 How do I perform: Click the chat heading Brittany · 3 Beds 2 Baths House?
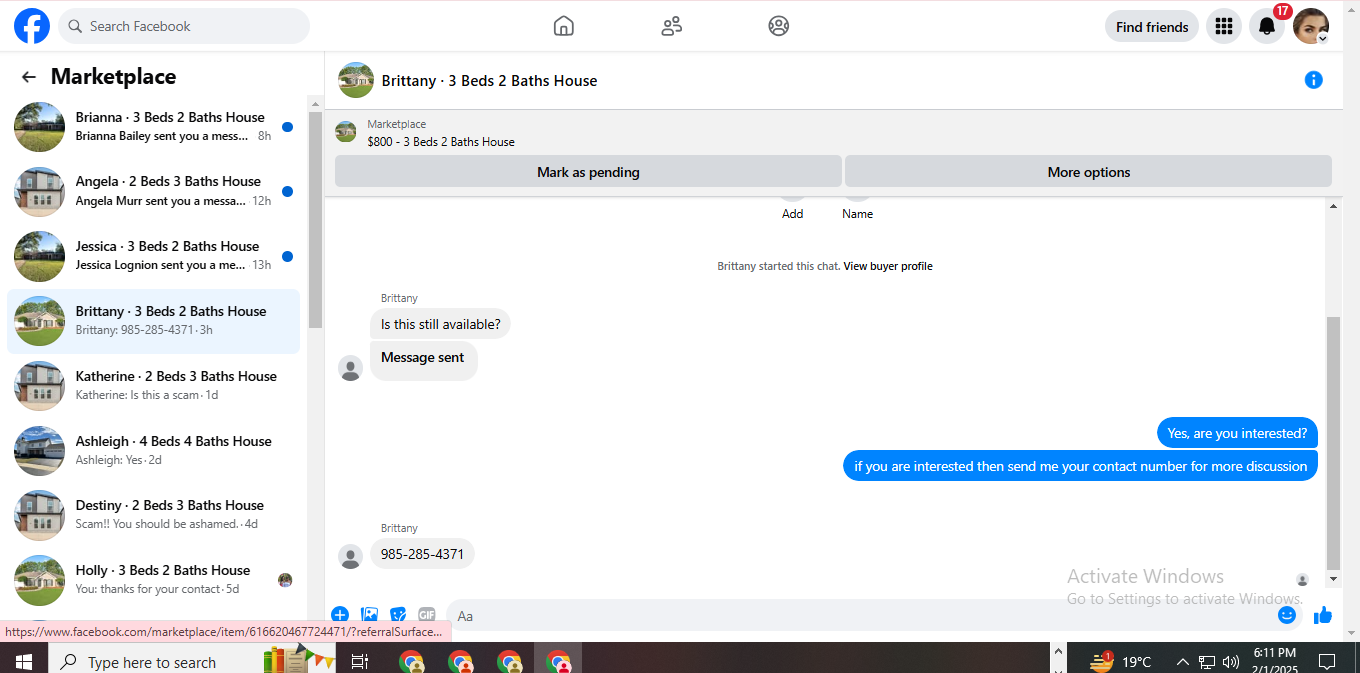pos(489,81)
